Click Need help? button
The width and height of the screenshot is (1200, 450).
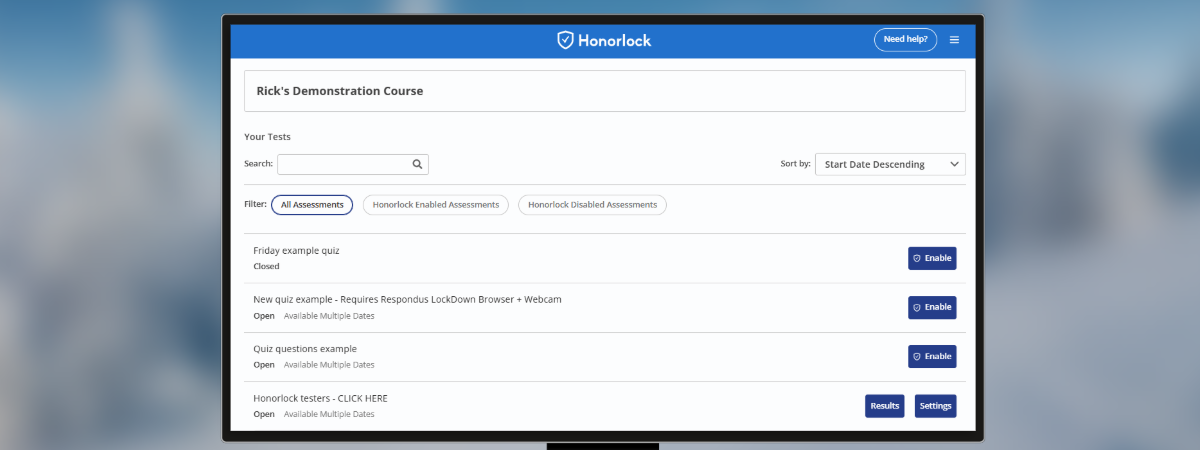[x=905, y=40]
